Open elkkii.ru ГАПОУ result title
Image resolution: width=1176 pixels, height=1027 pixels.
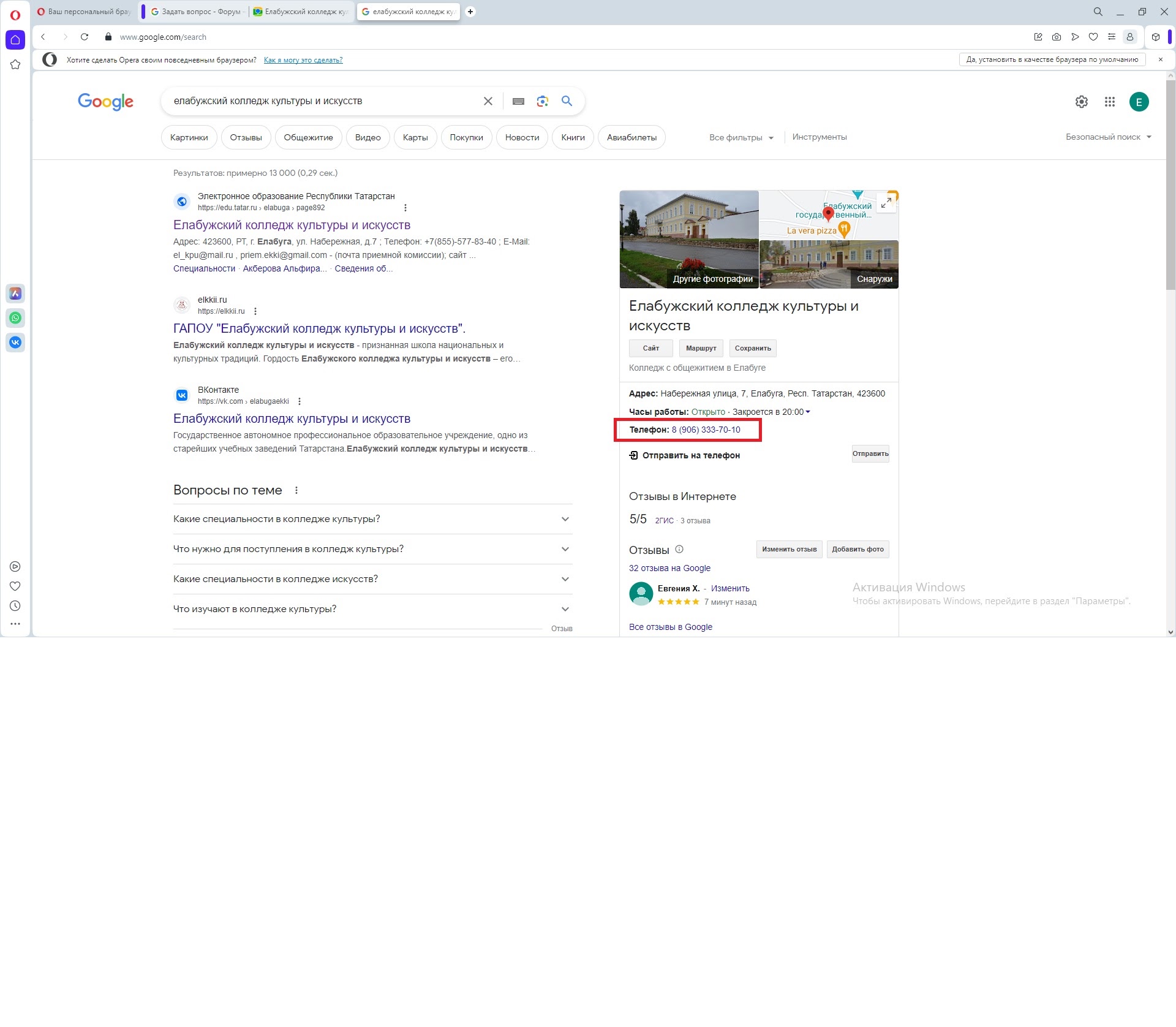[x=319, y=328]
